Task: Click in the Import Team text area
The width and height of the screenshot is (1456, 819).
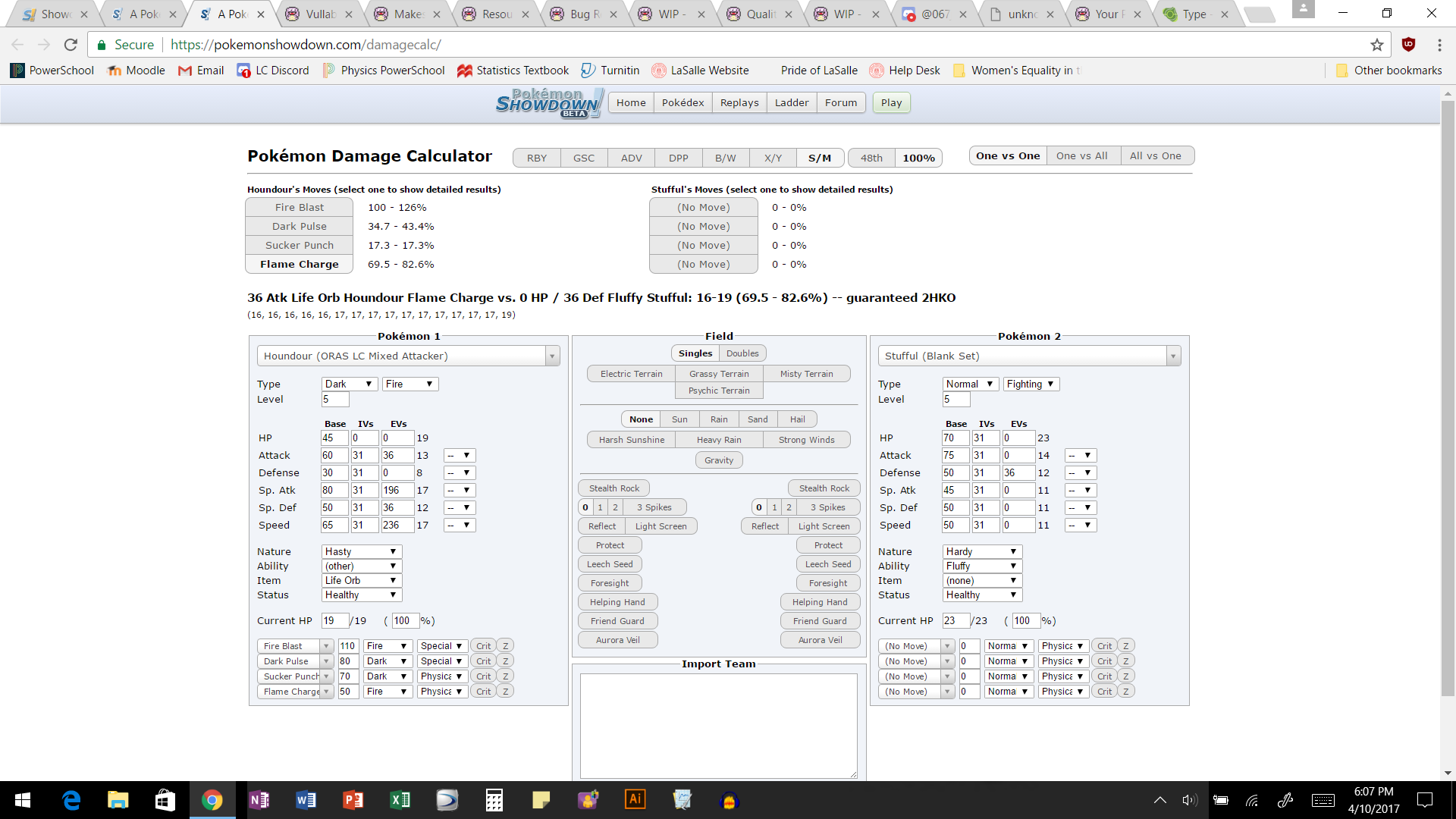Action: coord(719,726)
